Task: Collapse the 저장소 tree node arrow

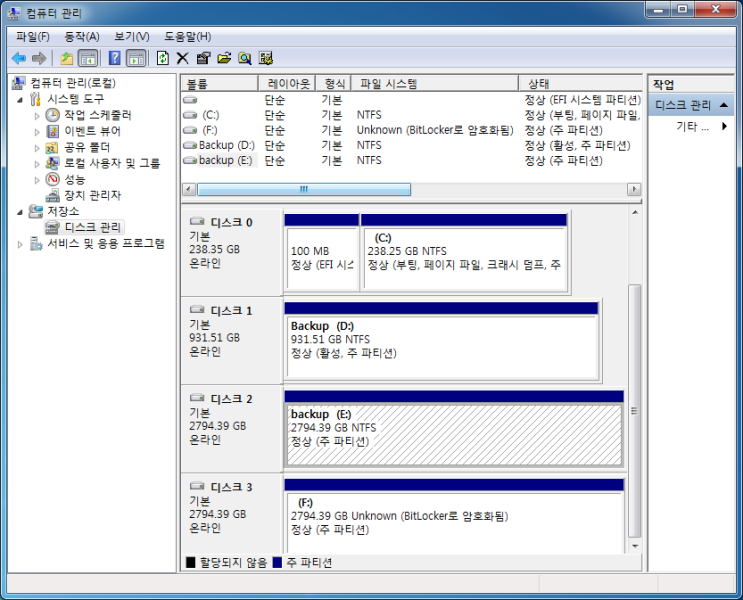Action: [20, 212]
